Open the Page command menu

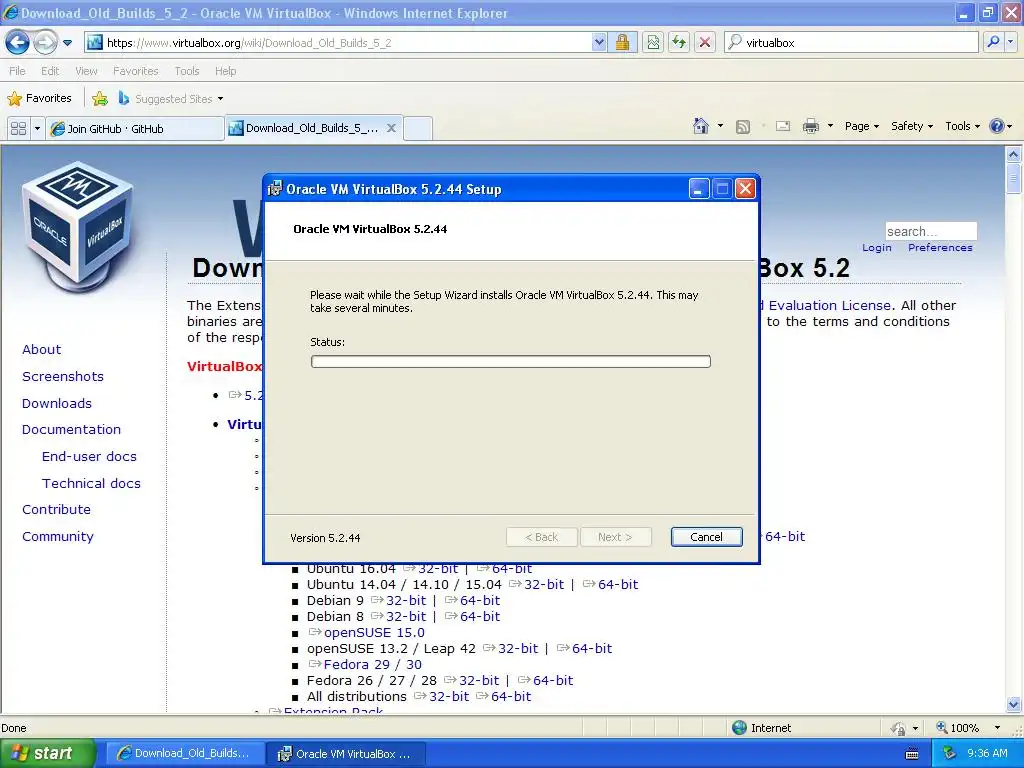tap(861, 126)
